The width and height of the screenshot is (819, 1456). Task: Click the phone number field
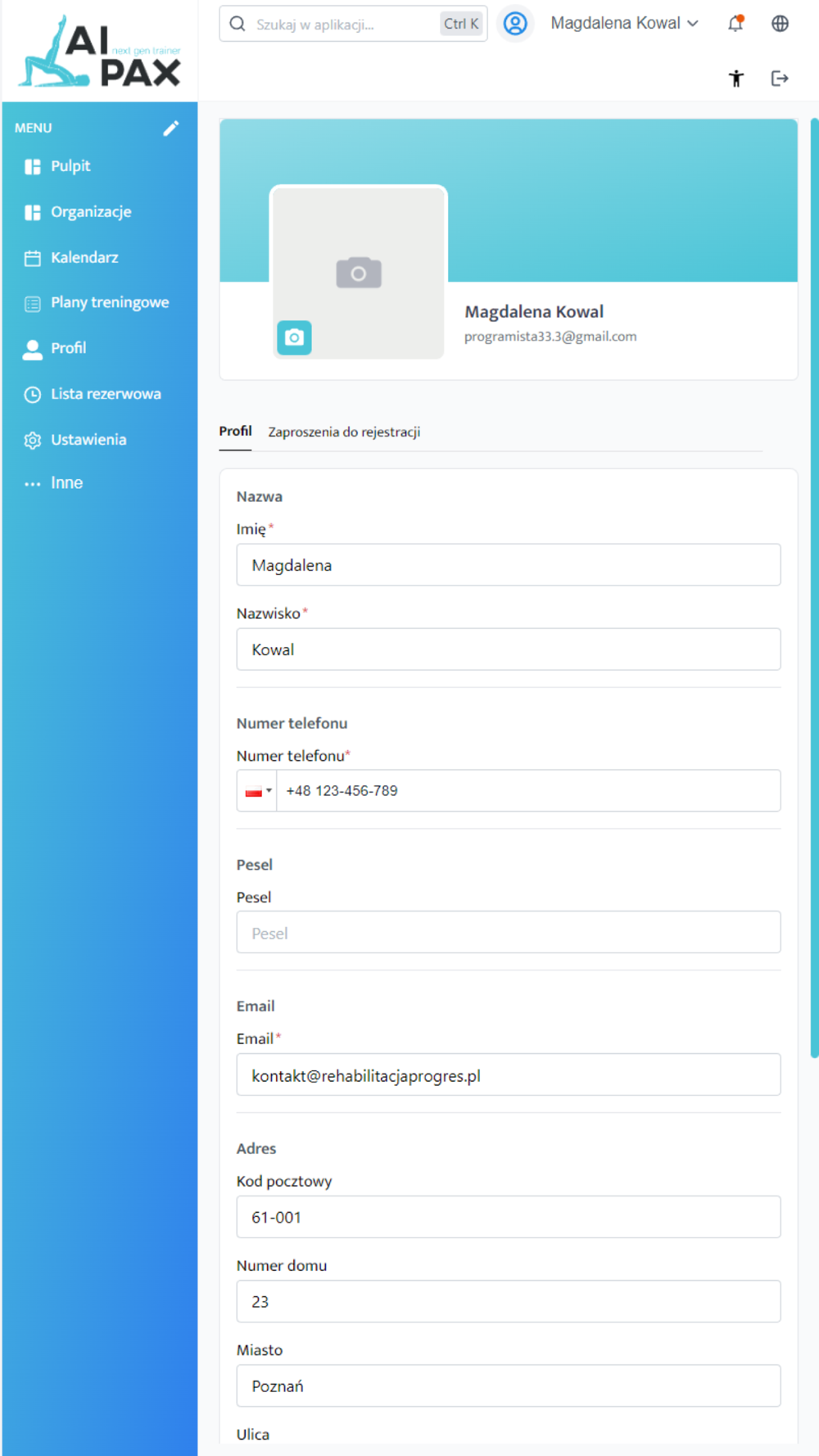click(x=528, y=790)
